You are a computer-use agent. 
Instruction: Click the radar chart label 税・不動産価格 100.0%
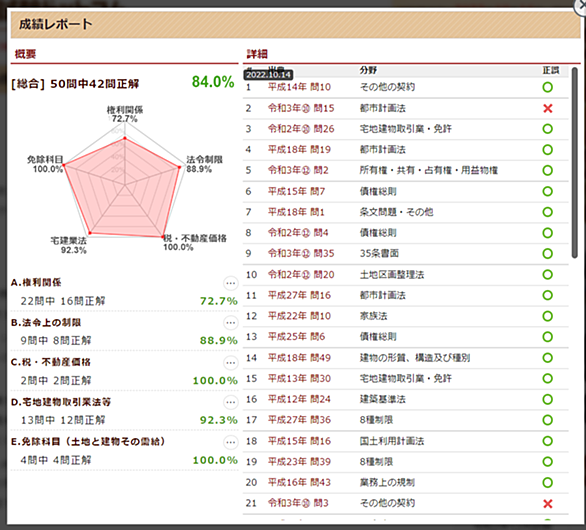coord(195,243)
